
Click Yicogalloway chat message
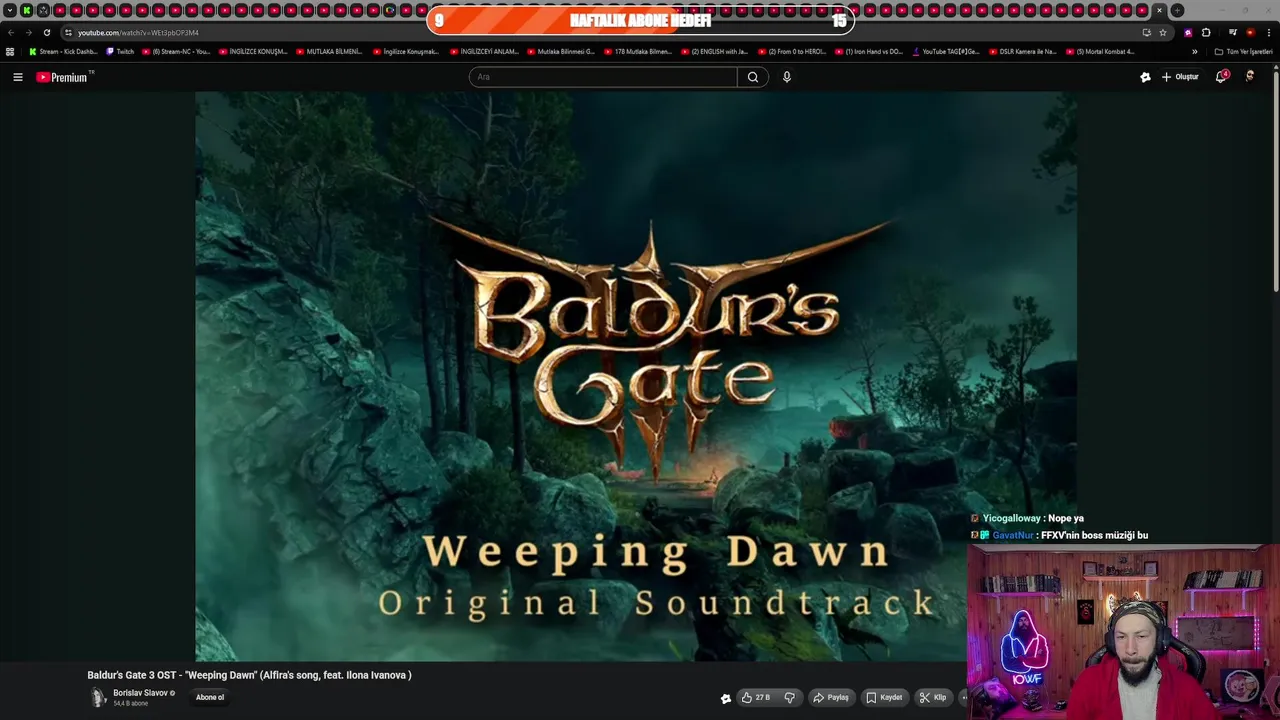(1028, 518)
